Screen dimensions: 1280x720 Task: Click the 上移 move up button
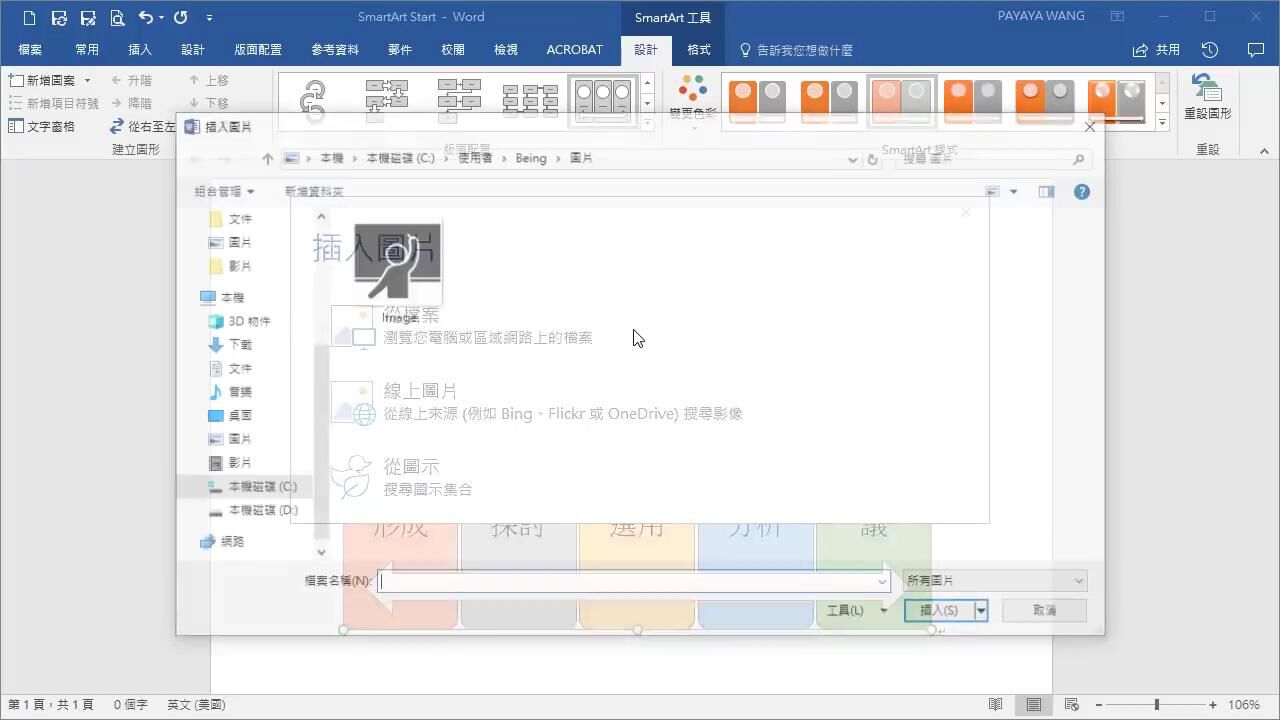(209, 80)
